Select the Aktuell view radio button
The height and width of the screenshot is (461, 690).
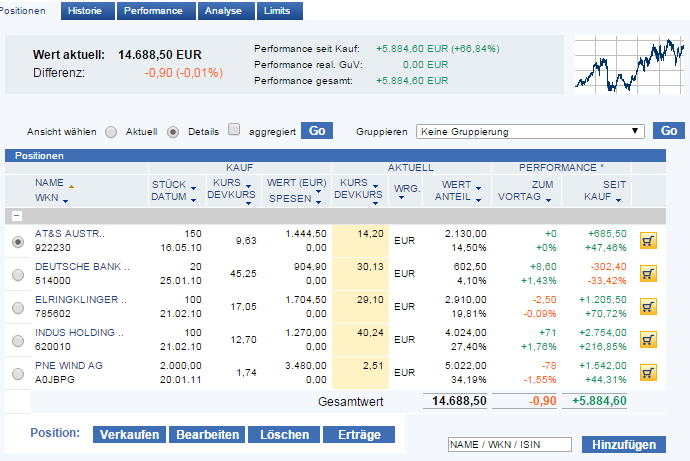[x=111, y=132]
